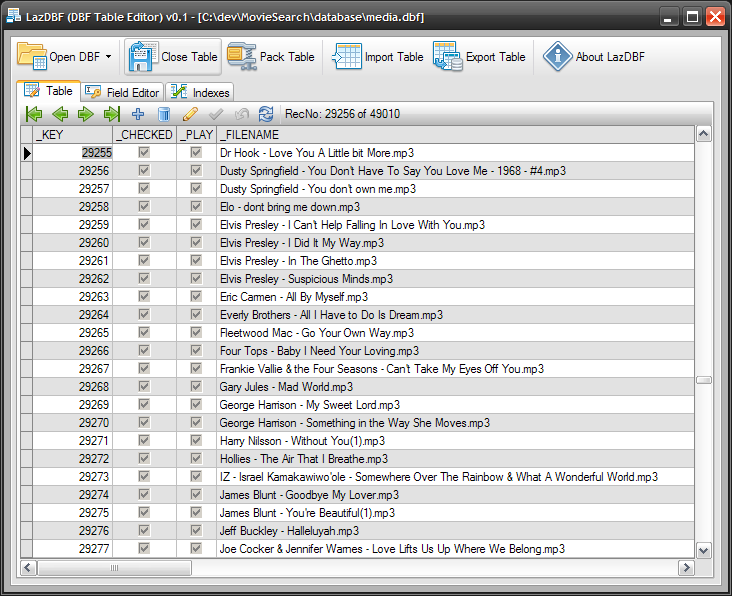The width and height of the screenshot is (732, 596).
Task: Toggle _CHECKED checkbox for record 29266
Action: point(144,351)
